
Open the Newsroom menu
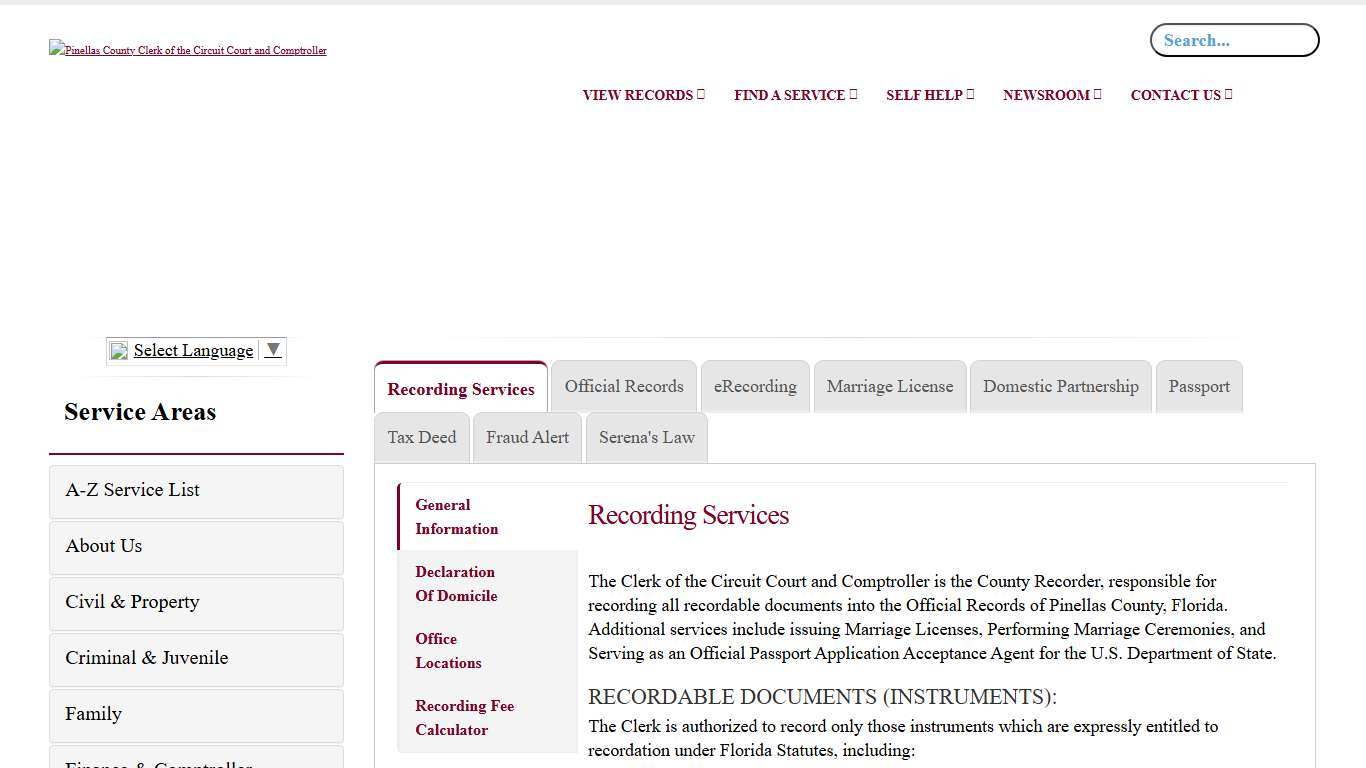(1051, 95)
